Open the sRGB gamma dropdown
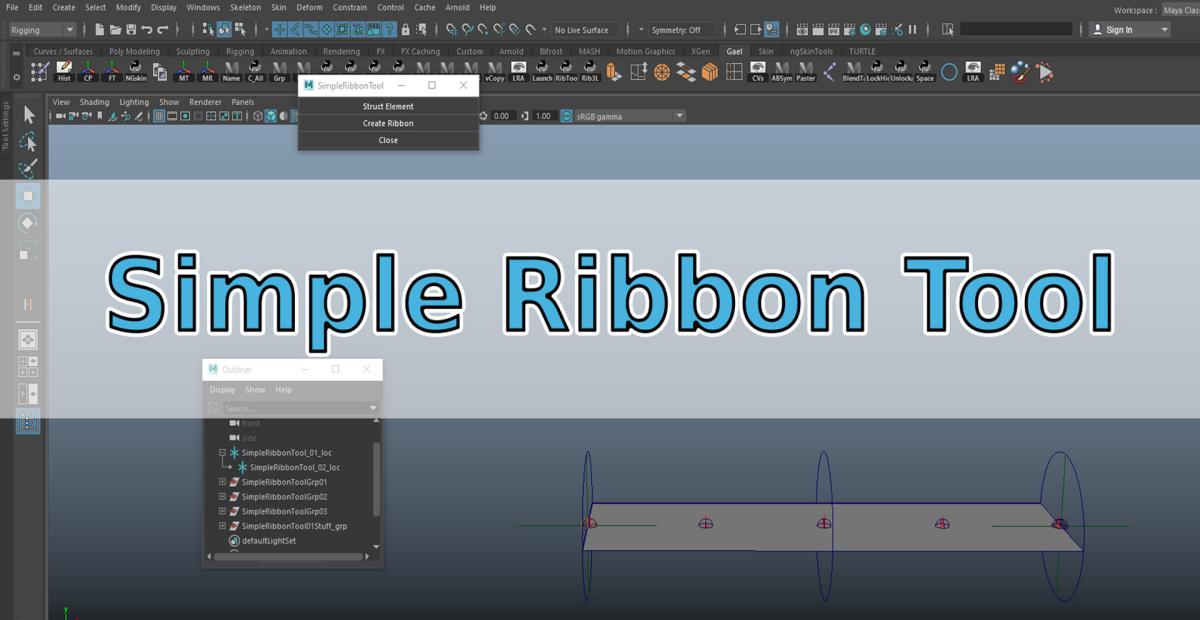1200x620 pixels. pyautogui.click(x=679, y=116)
